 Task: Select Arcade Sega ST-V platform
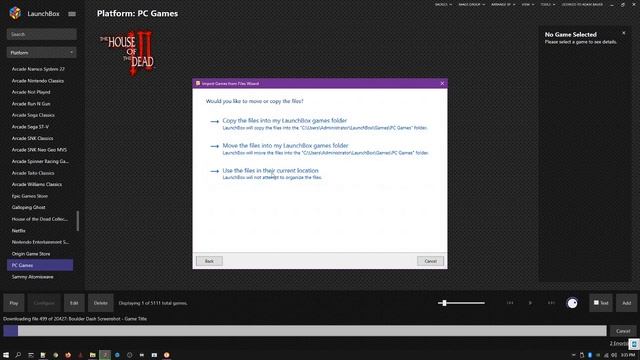tap(30, 127)
